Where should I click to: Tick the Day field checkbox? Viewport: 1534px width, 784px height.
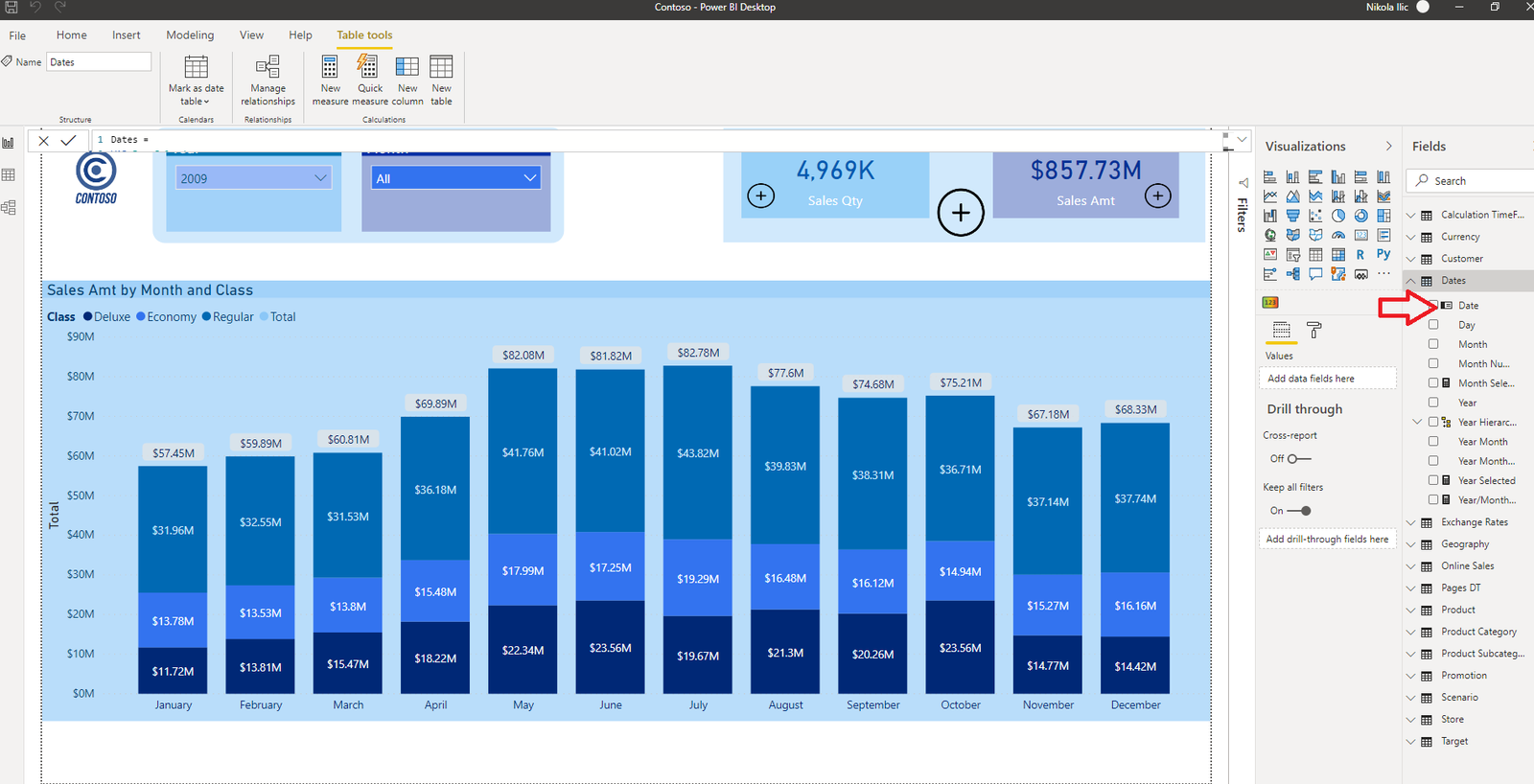coord(1433,325)
